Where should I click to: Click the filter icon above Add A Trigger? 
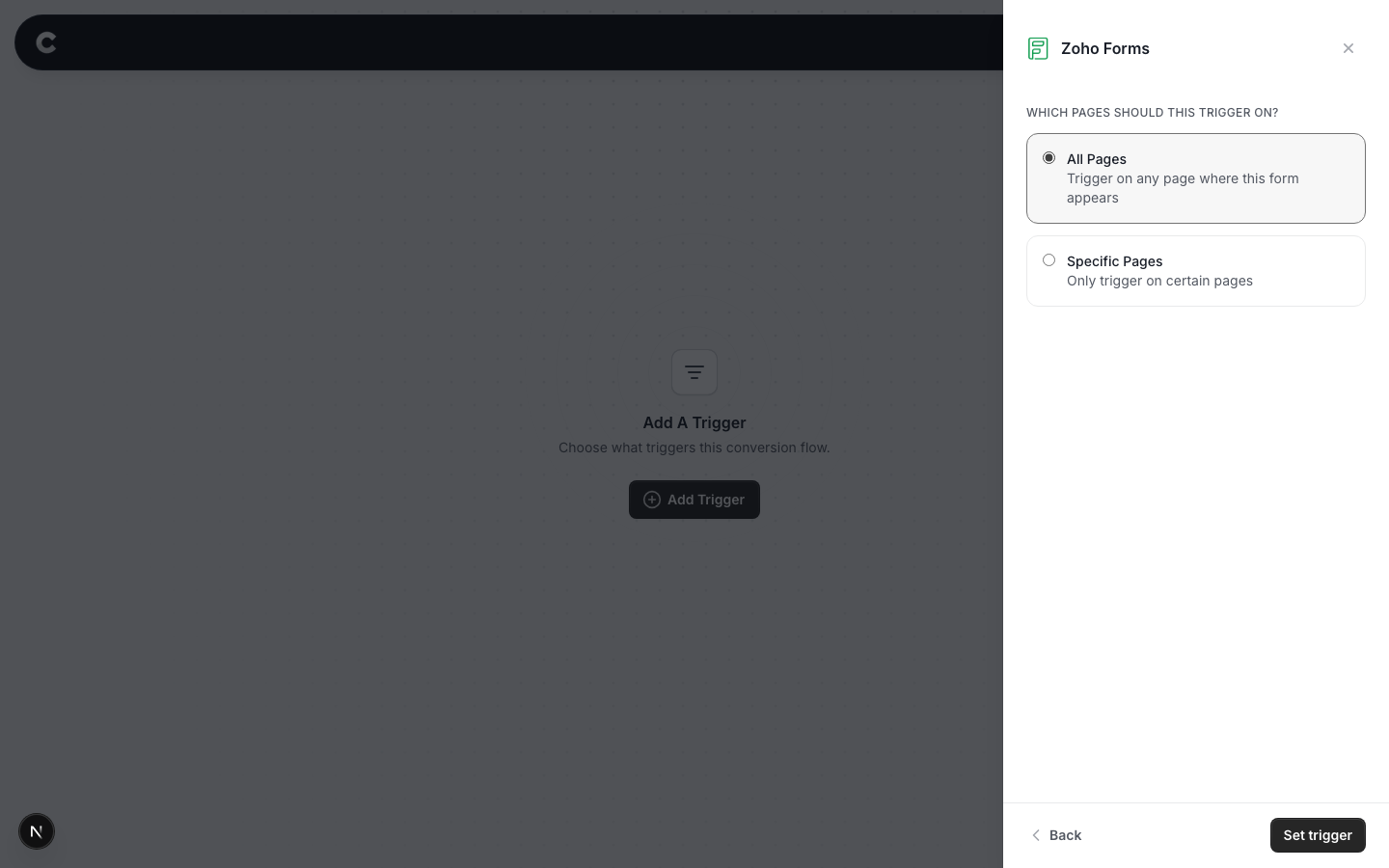[694, 372]
